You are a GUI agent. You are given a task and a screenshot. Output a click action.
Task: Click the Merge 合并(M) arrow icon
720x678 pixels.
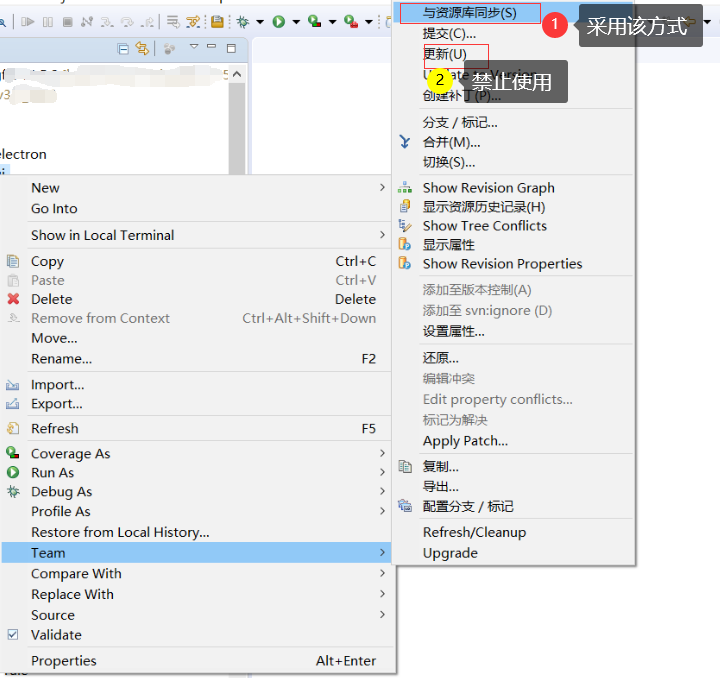pos(405,142)
